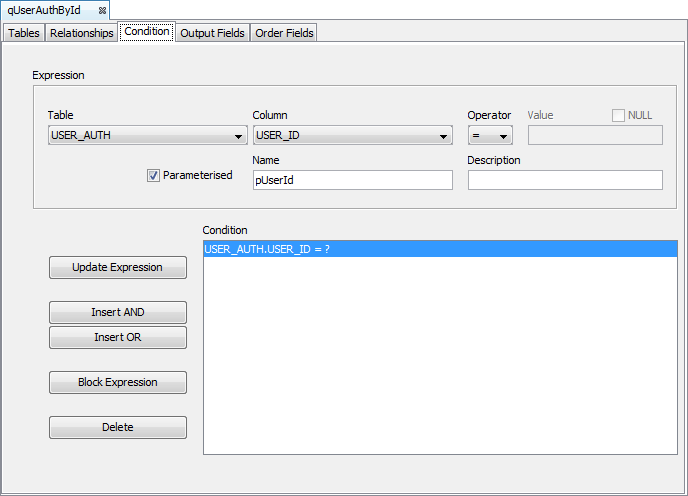Uncheck the Parameterised checkbox
Viewport: 688px width, 496px height.
click(x=154, y=175)
